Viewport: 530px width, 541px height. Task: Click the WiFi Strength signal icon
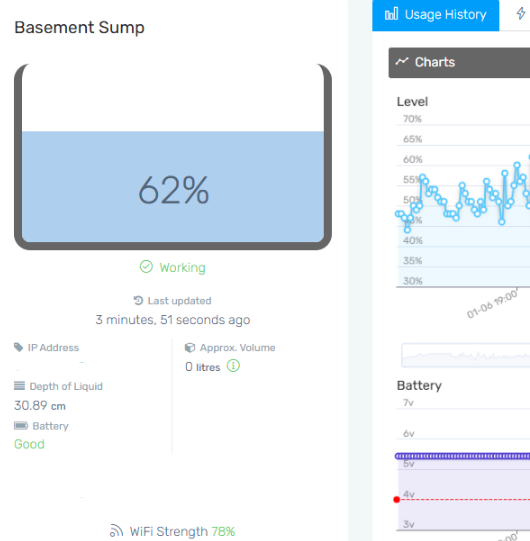pos(116,531)
